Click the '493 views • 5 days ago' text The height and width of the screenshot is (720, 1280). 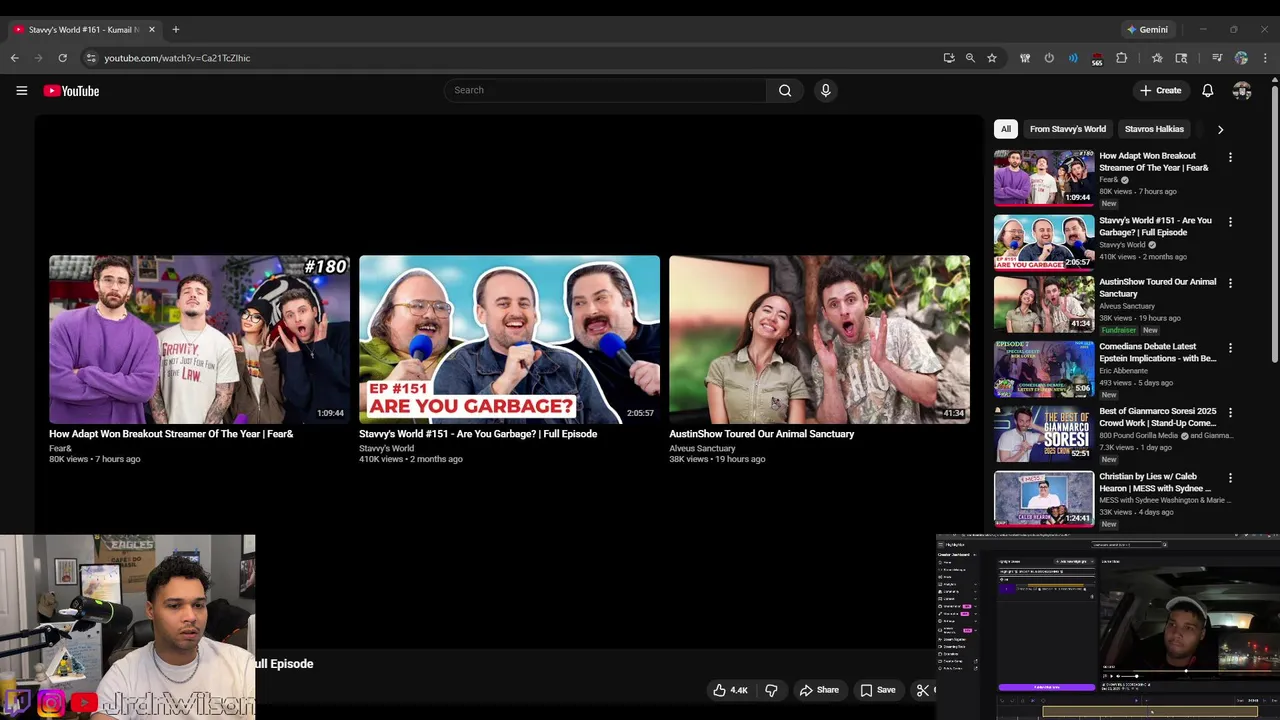(1136, 383)
